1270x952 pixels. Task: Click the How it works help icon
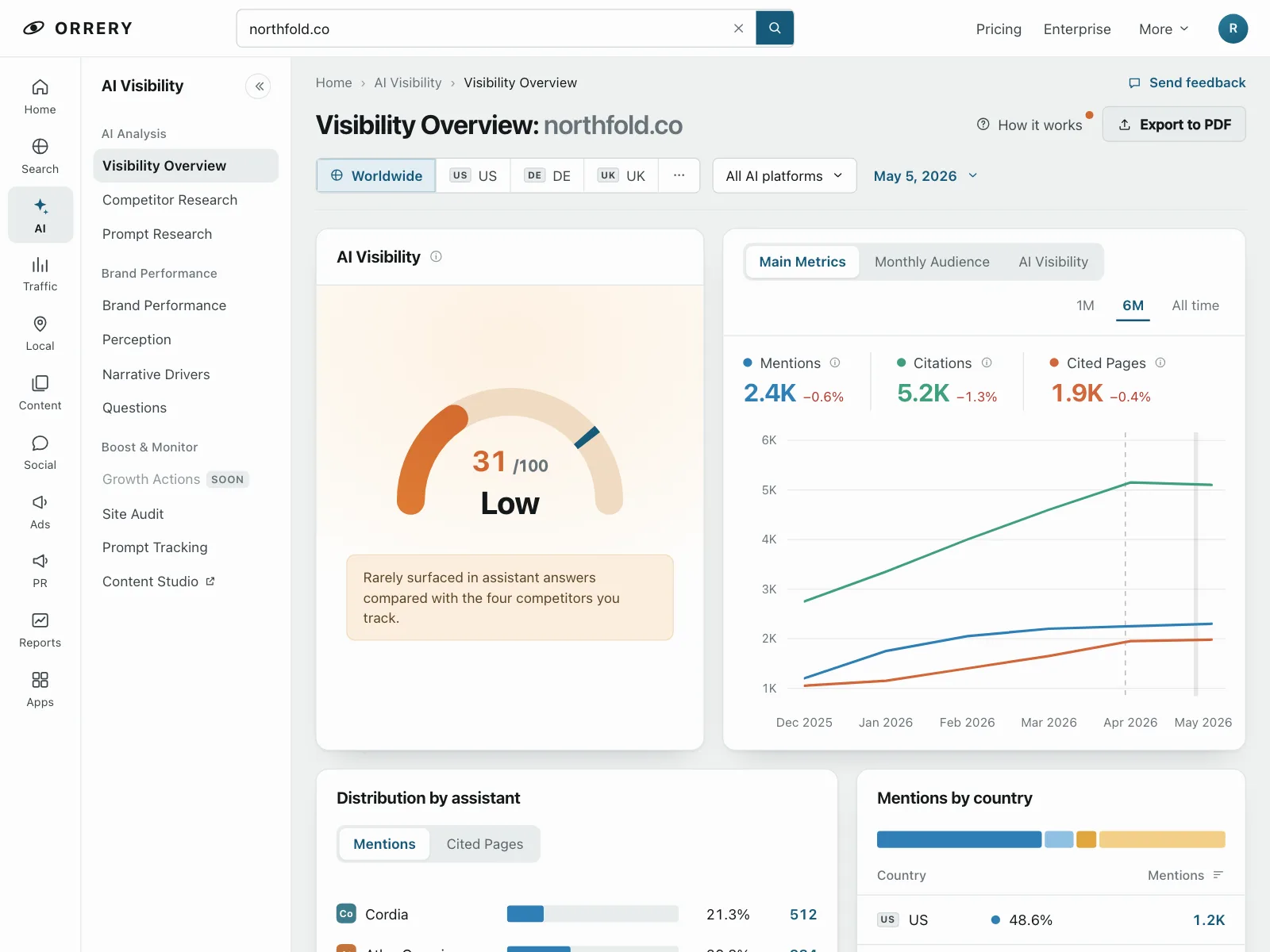[x=983, y=125]
